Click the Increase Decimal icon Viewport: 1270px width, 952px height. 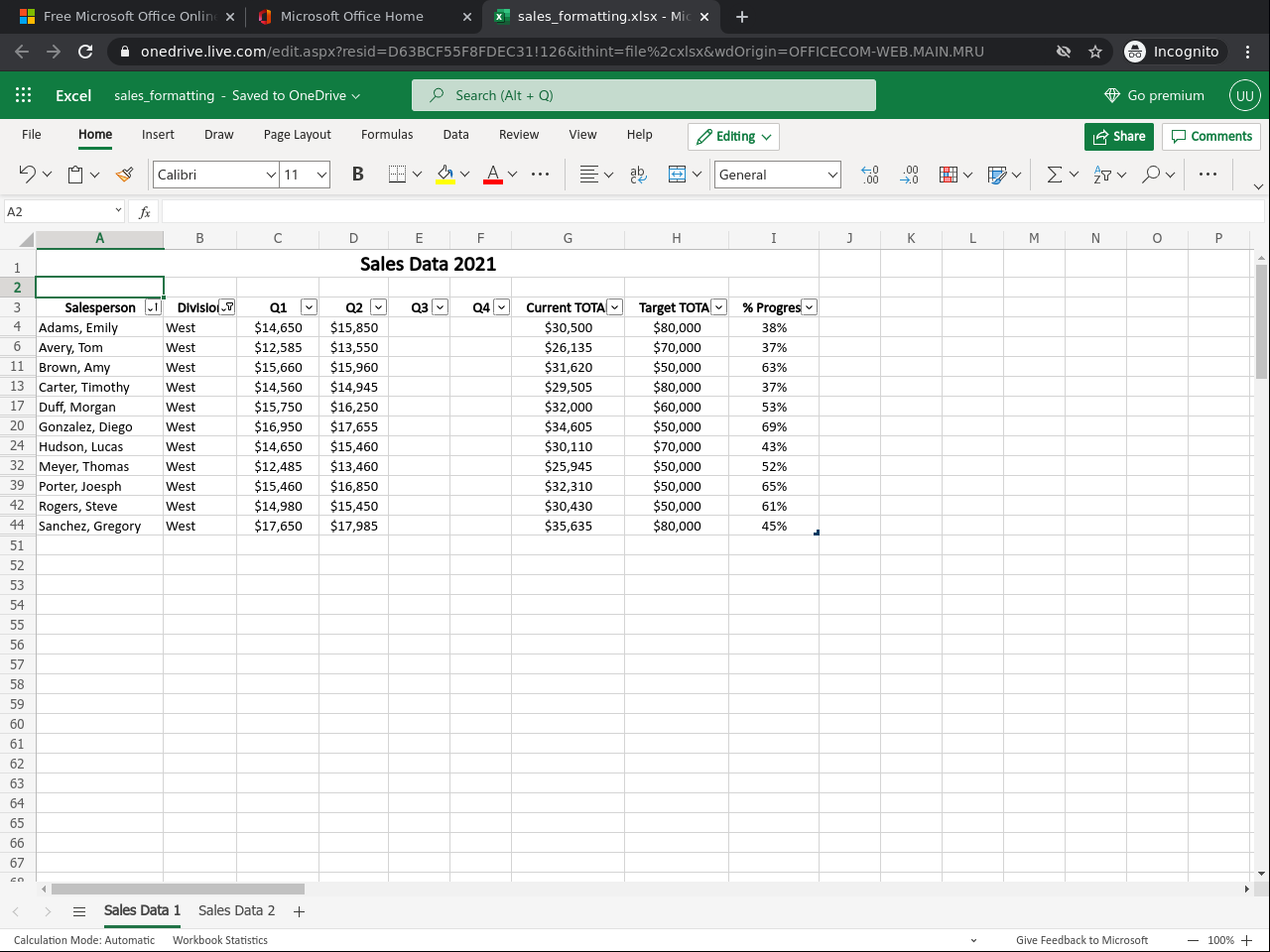(870, 175)
